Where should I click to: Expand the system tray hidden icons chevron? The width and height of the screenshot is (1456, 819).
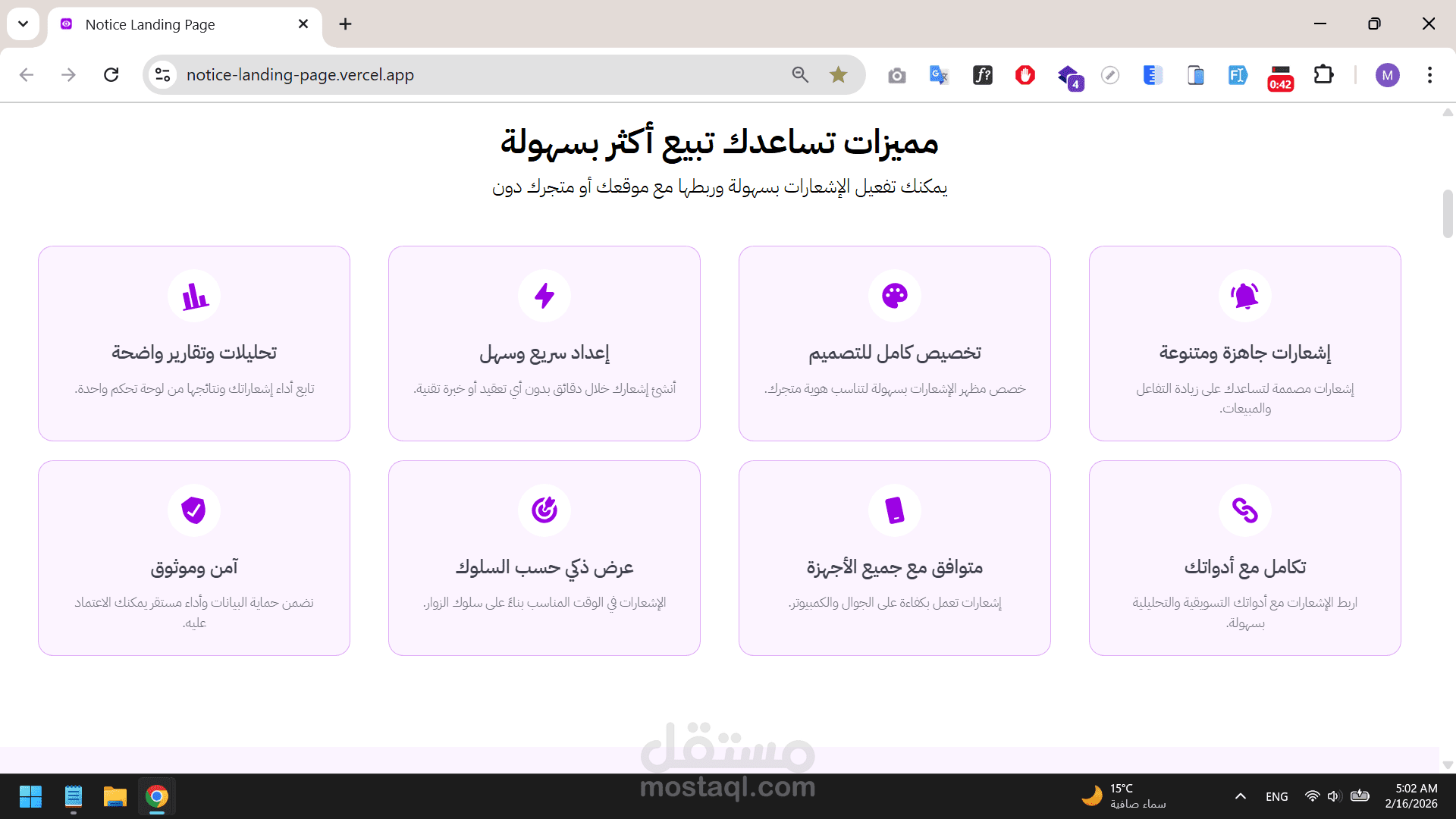tap(1240, 796)
